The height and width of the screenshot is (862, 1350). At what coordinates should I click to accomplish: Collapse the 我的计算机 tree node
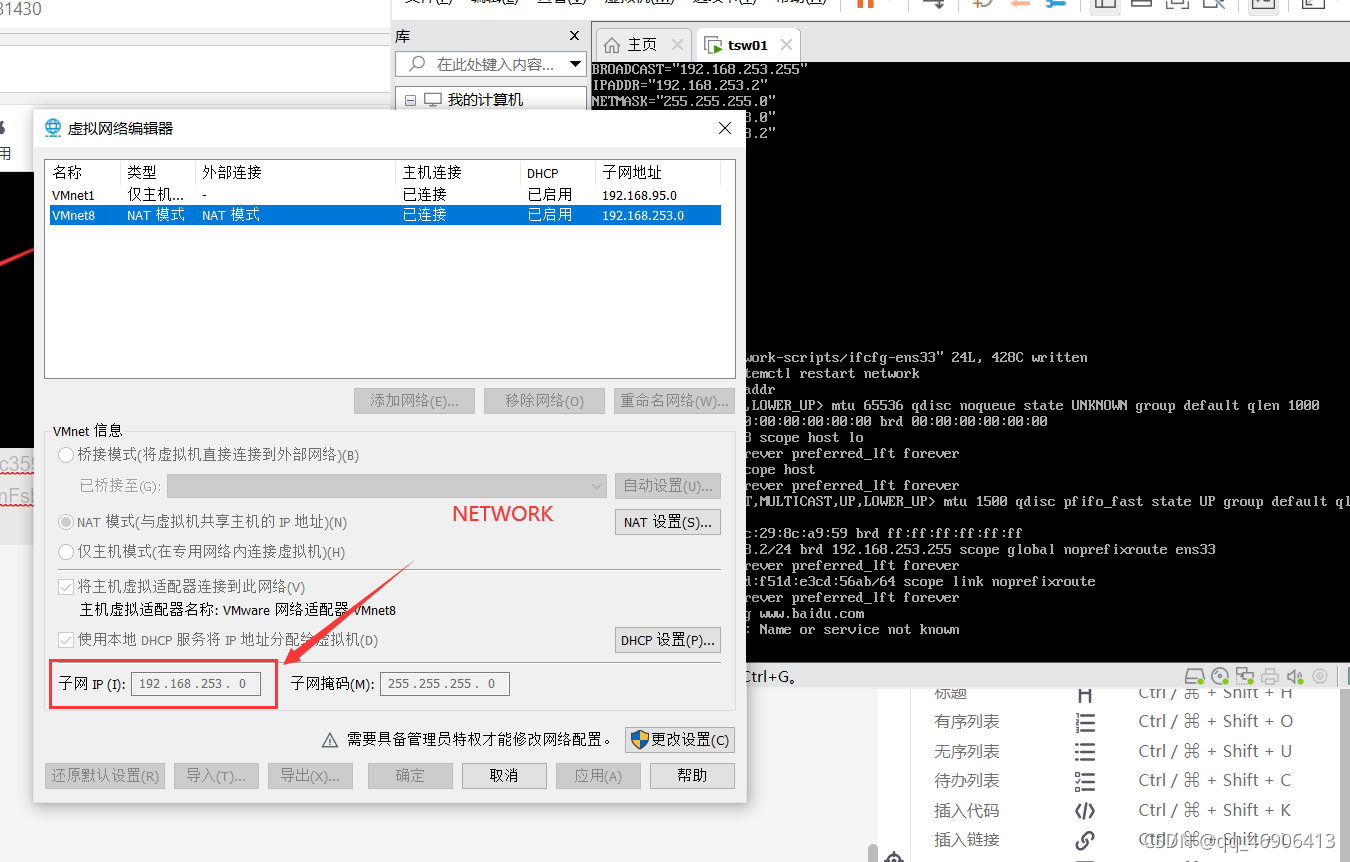411,100
